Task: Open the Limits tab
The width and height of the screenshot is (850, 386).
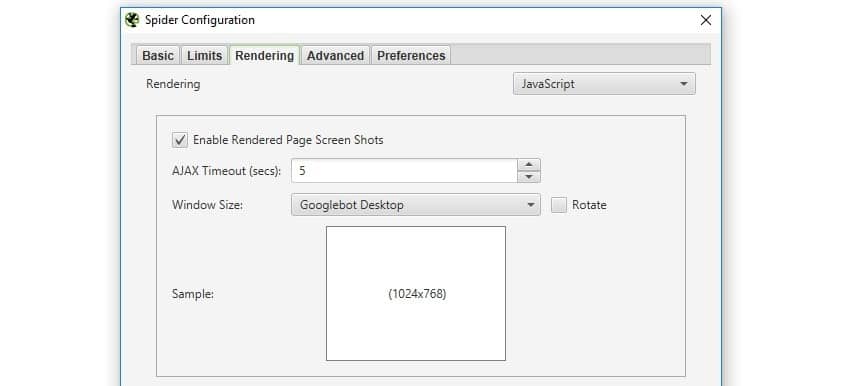Action: coord(204,55)
